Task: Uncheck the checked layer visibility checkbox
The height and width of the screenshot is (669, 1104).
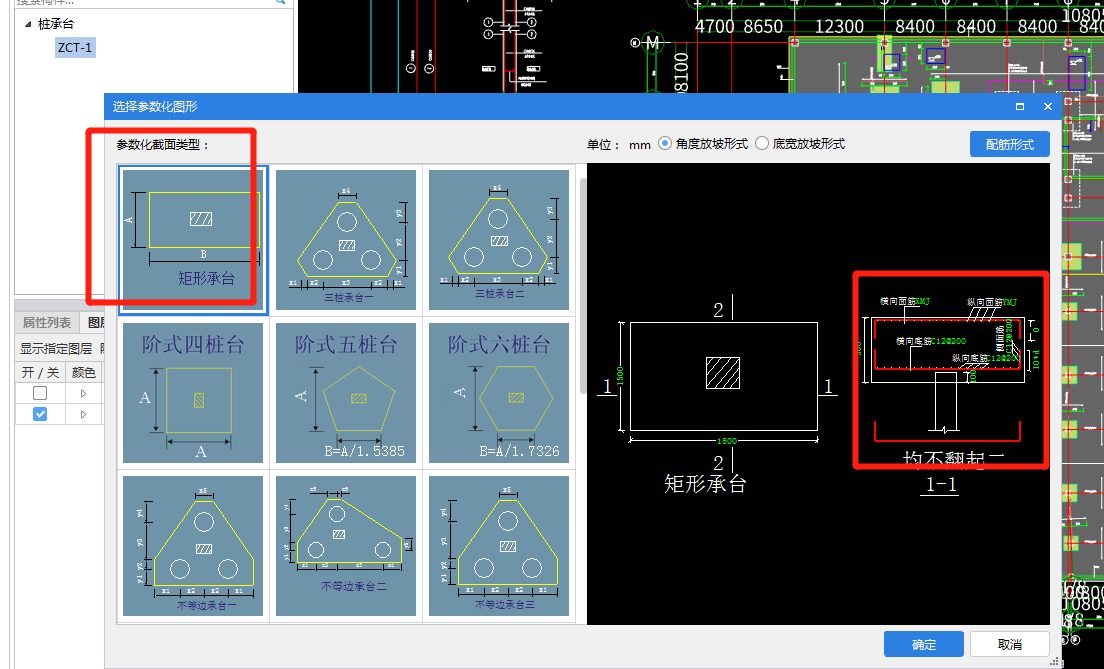Action: click(40, 414)
